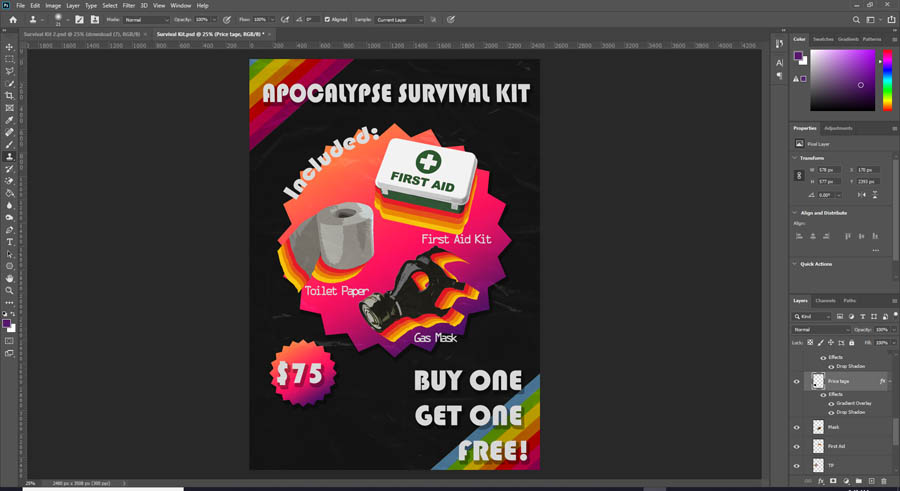900x491 pixels.
Task: Activate the Zoom tool
Action: pyautogui.click(x=10, y=290)
